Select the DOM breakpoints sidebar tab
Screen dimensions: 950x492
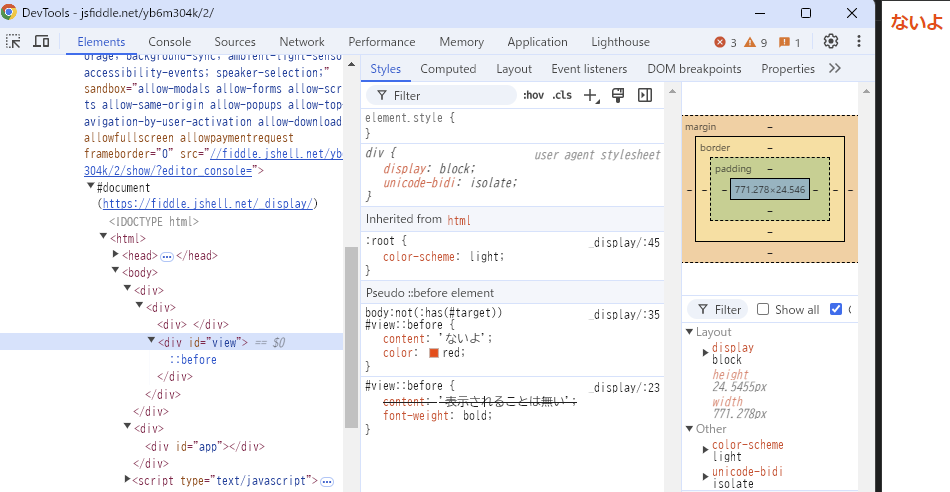coord(694,69)
